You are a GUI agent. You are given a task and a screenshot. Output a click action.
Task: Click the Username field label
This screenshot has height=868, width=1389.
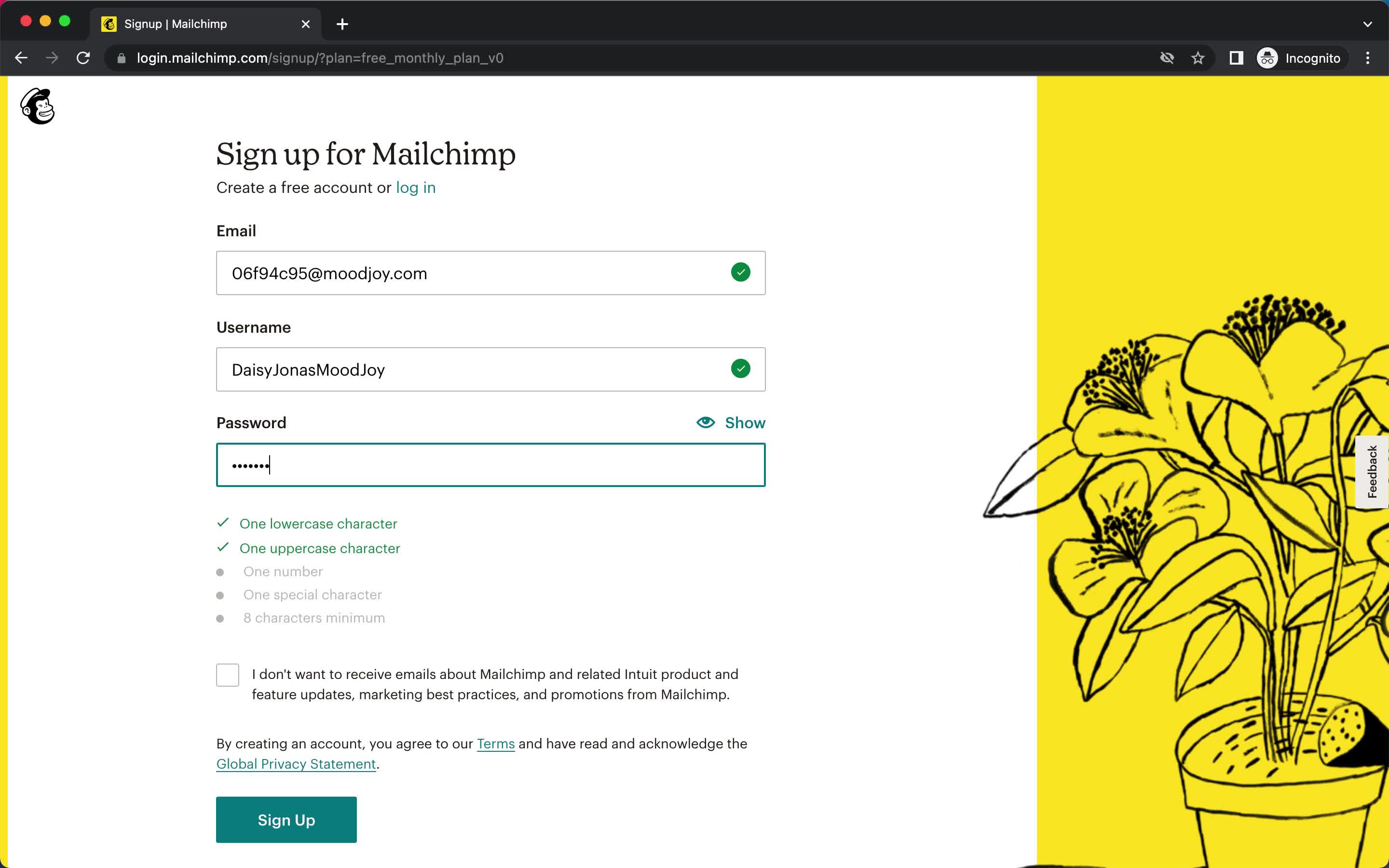(254, 327)
